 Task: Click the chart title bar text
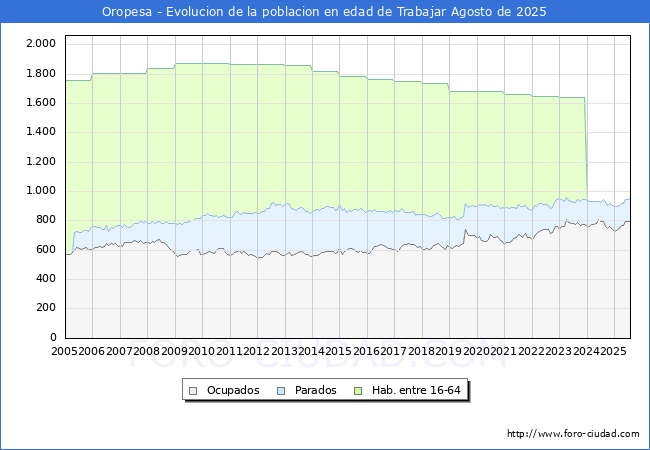pos(325,11)
